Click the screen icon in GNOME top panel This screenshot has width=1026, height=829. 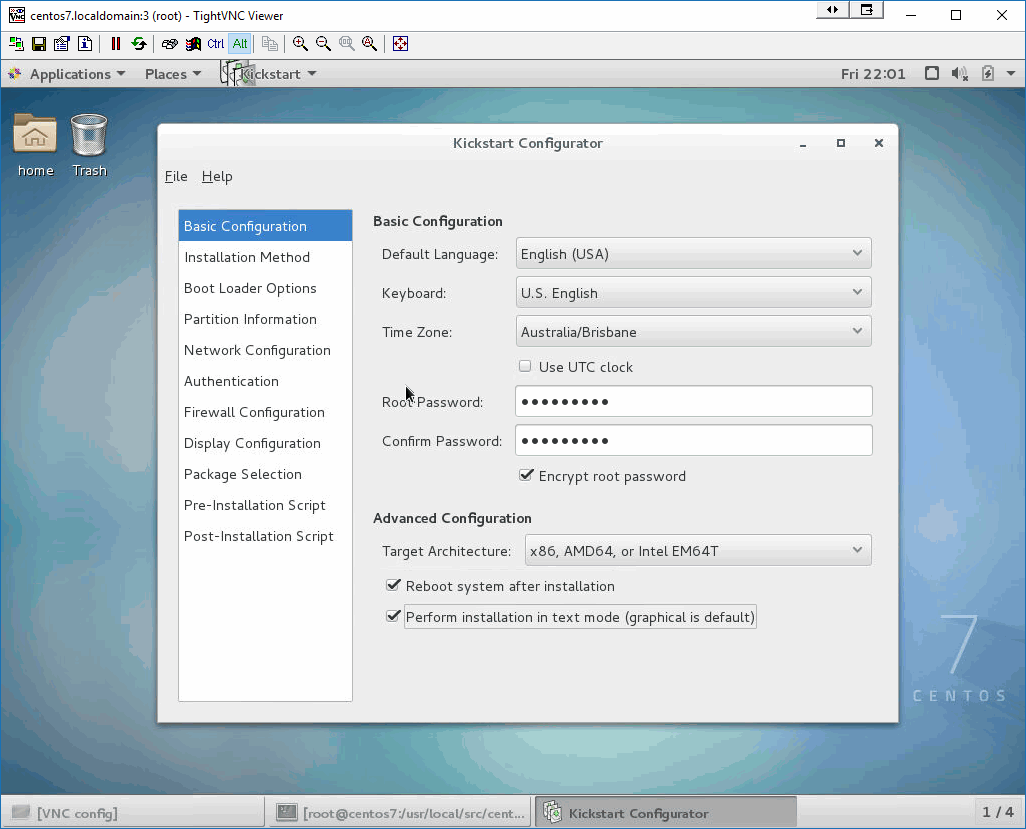tap(932, 74)
